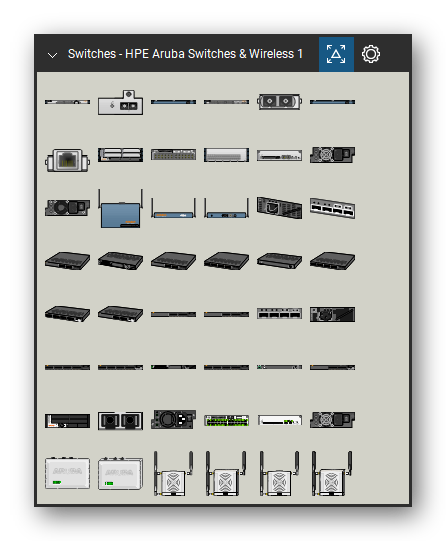Click the panel title Switches - HPE Aruba Switches & Wireless 1
Screen dimensions: 446x541
[x=185, y=54]
